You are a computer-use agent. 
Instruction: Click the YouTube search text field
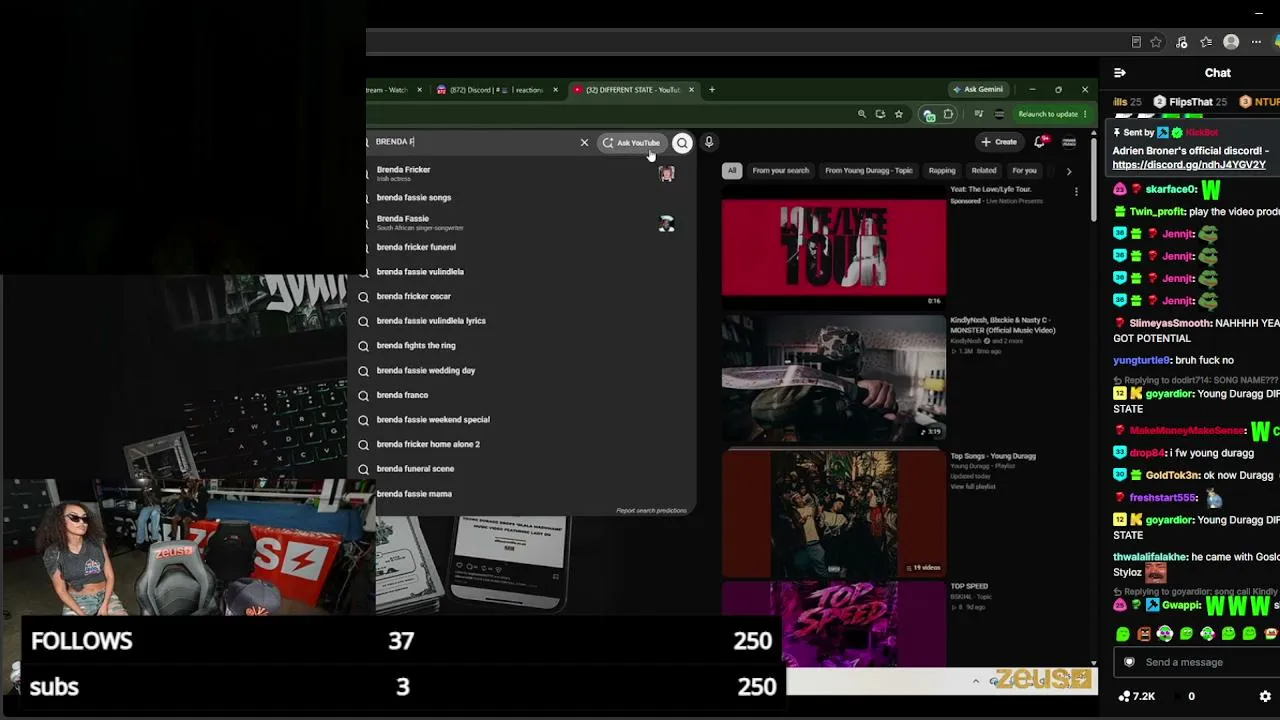click(472, 142)
